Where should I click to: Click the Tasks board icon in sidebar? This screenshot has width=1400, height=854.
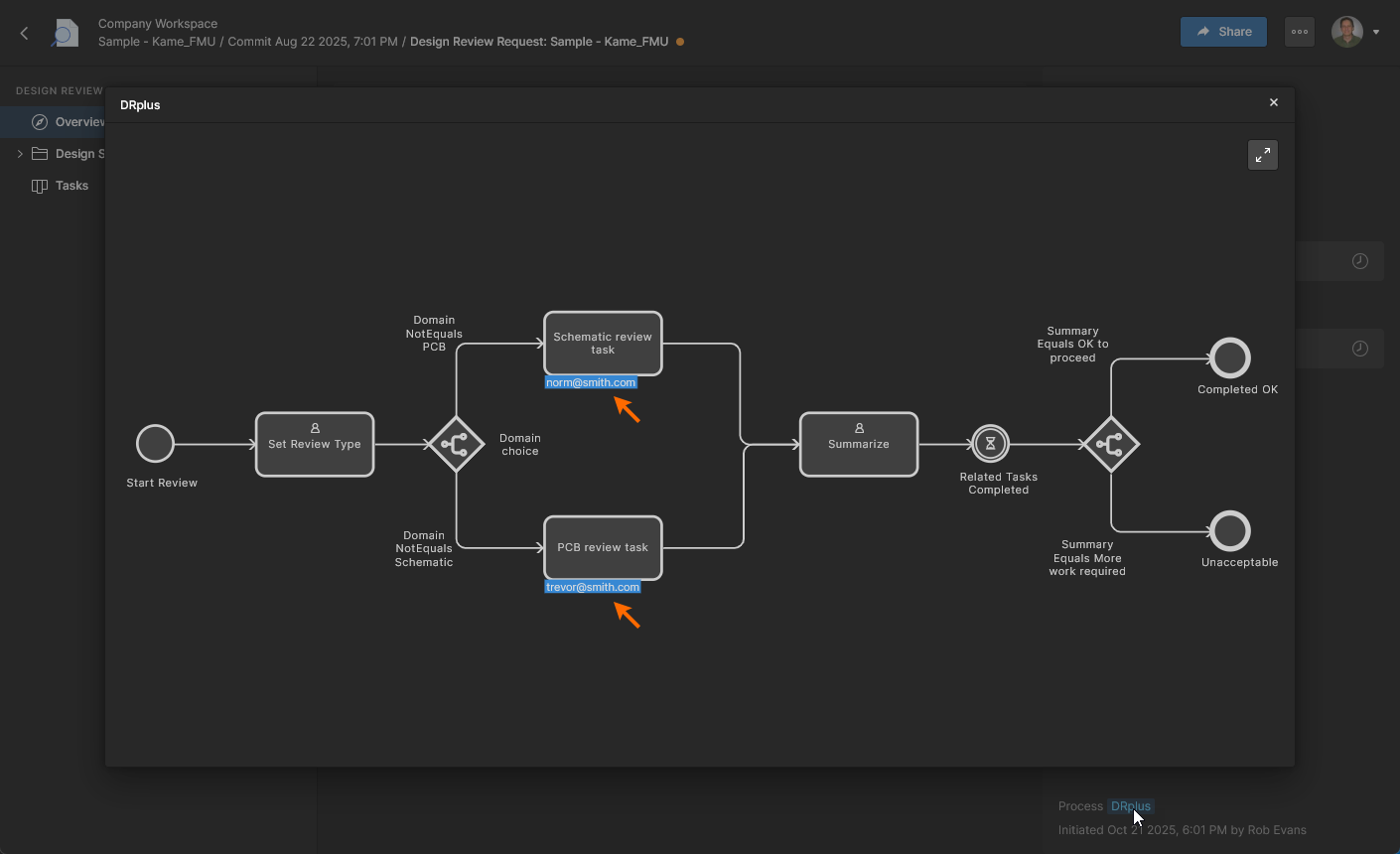click(x=40, y=186)
